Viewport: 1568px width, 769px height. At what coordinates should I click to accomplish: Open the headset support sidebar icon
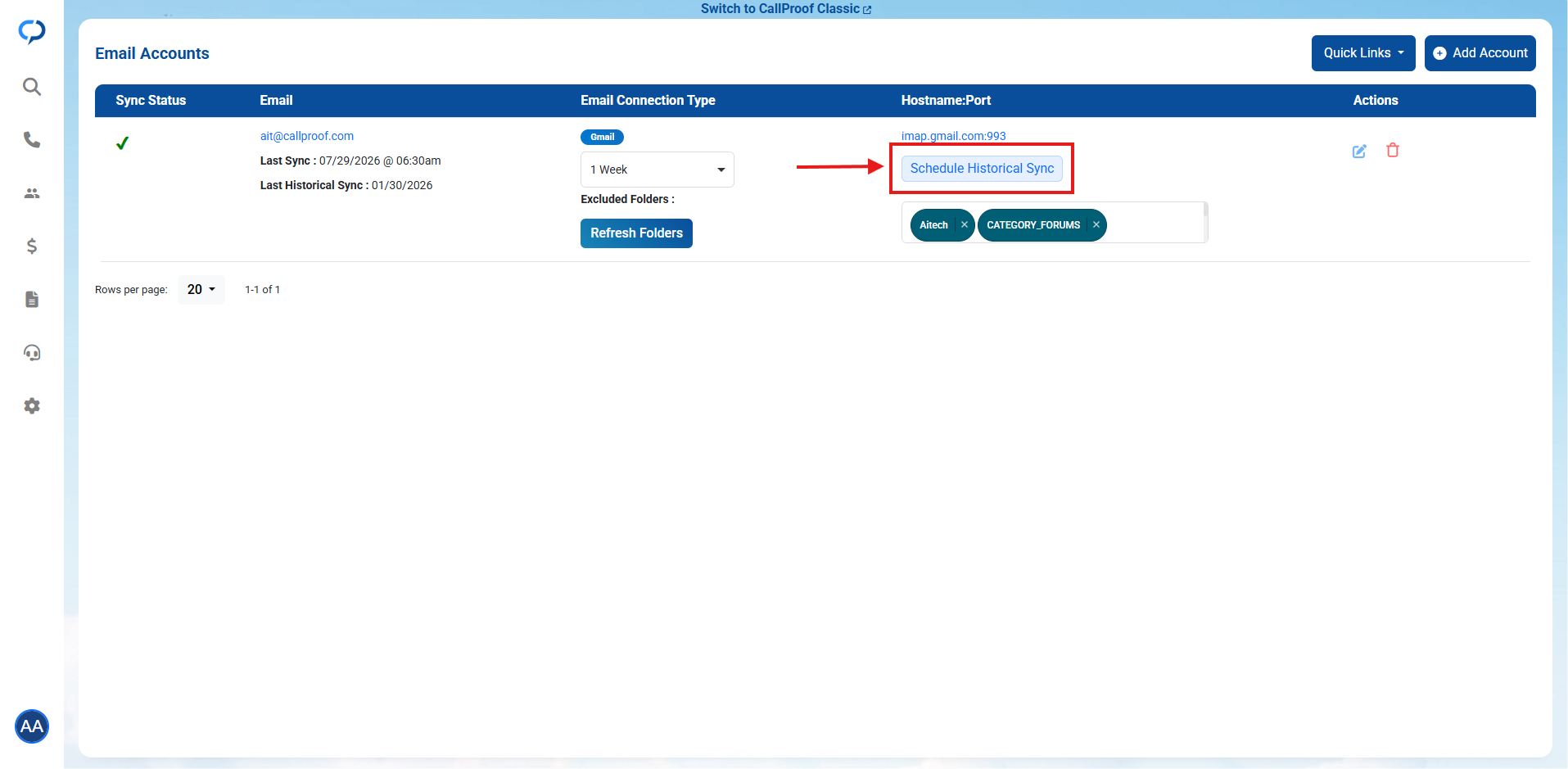[x=32, y=352]
